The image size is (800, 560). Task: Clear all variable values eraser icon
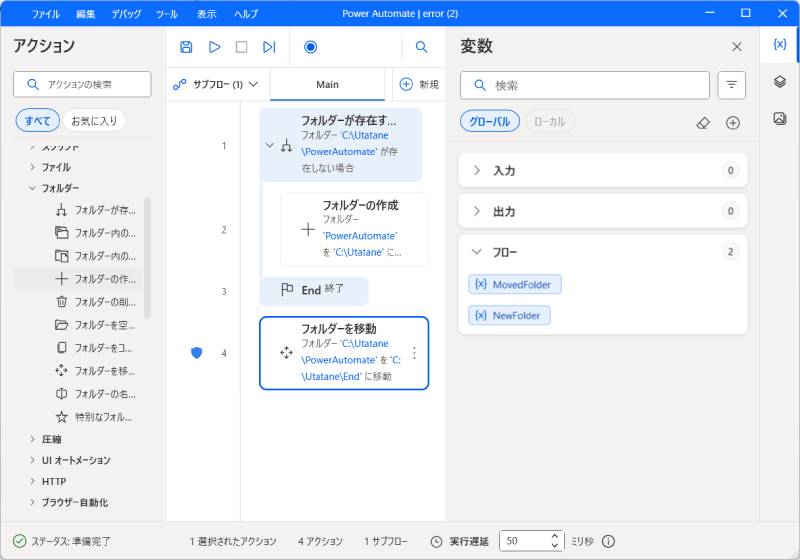703,122
